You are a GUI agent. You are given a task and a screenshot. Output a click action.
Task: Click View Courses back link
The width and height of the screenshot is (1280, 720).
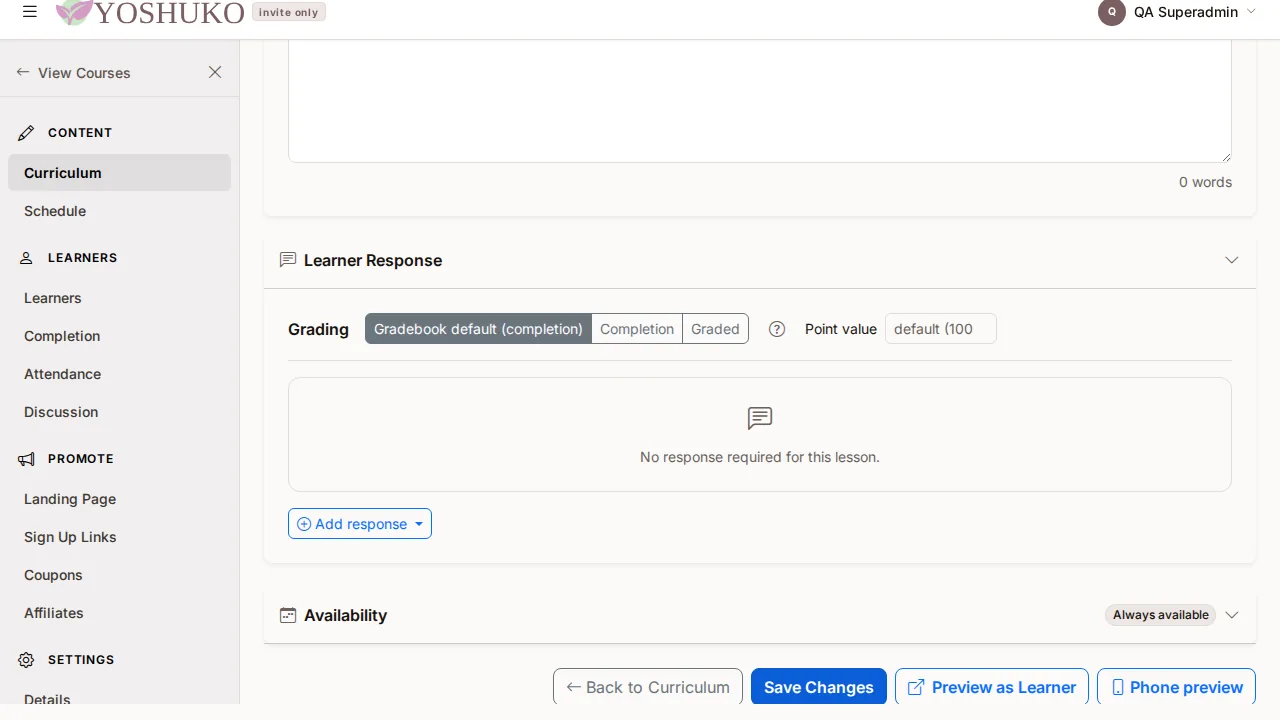(x=73, y=73)
